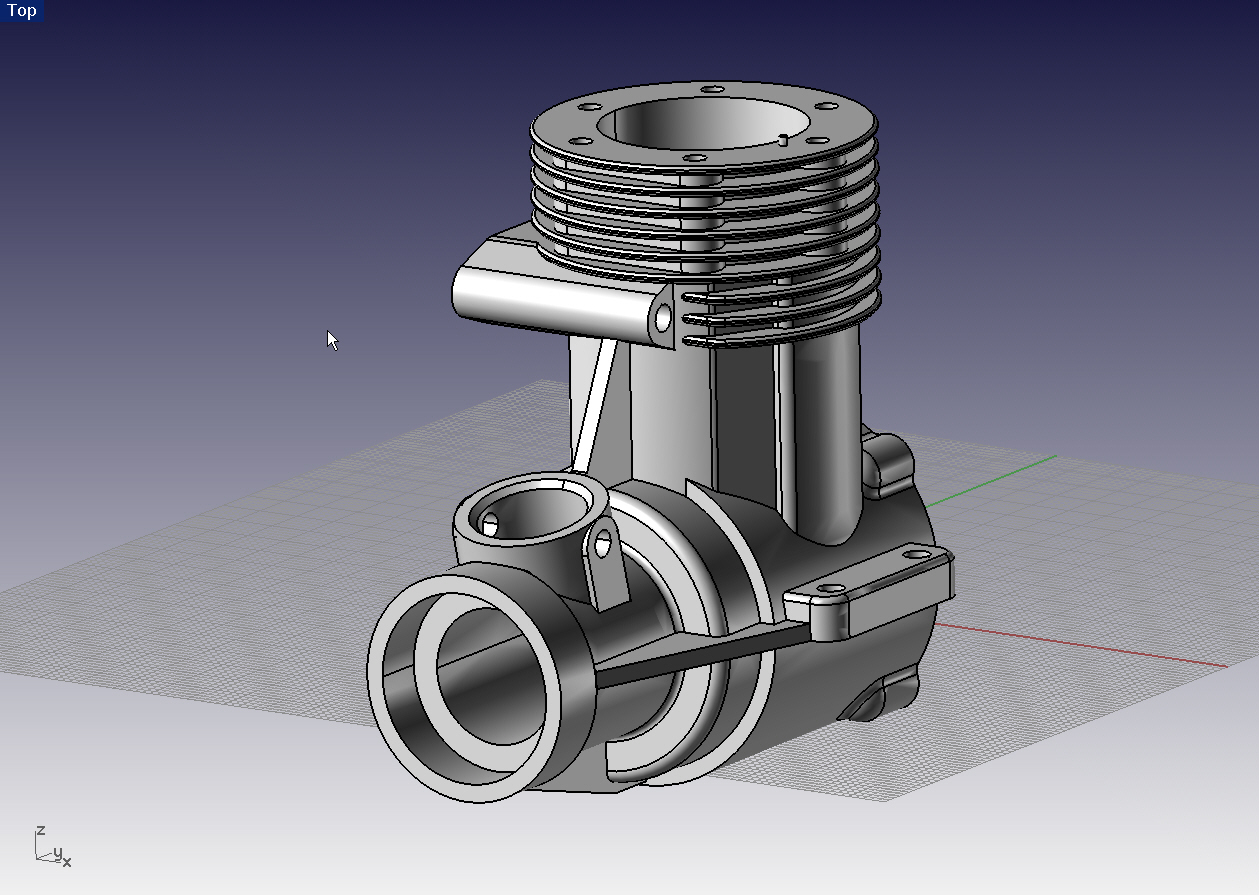Select the engine cylinder model in viewport
The width and height of the screenshot is (1259, 895).
(x=660, y=440)
